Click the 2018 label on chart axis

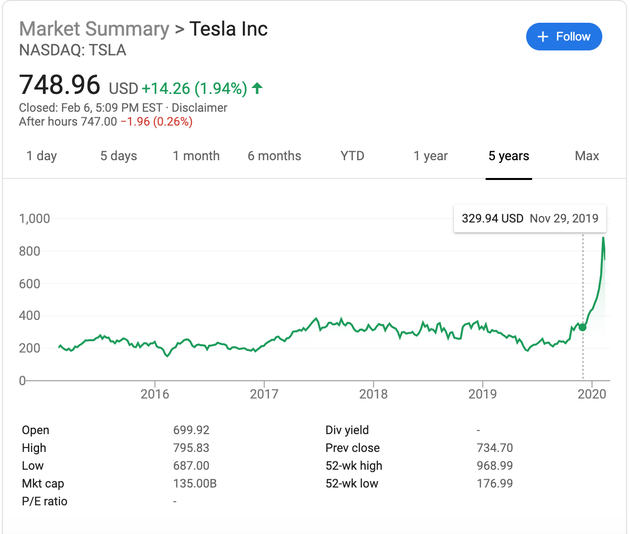tap(373, 394)
